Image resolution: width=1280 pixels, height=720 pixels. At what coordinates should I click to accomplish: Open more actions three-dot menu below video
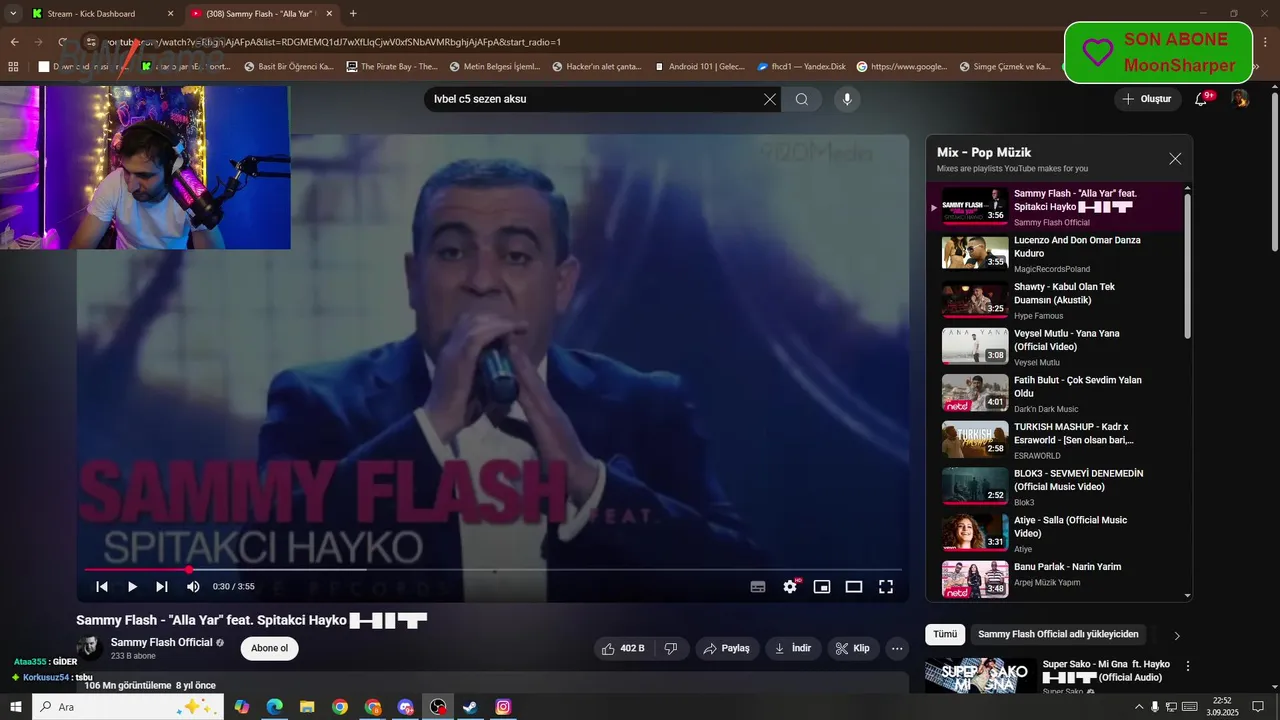[897, 648]
